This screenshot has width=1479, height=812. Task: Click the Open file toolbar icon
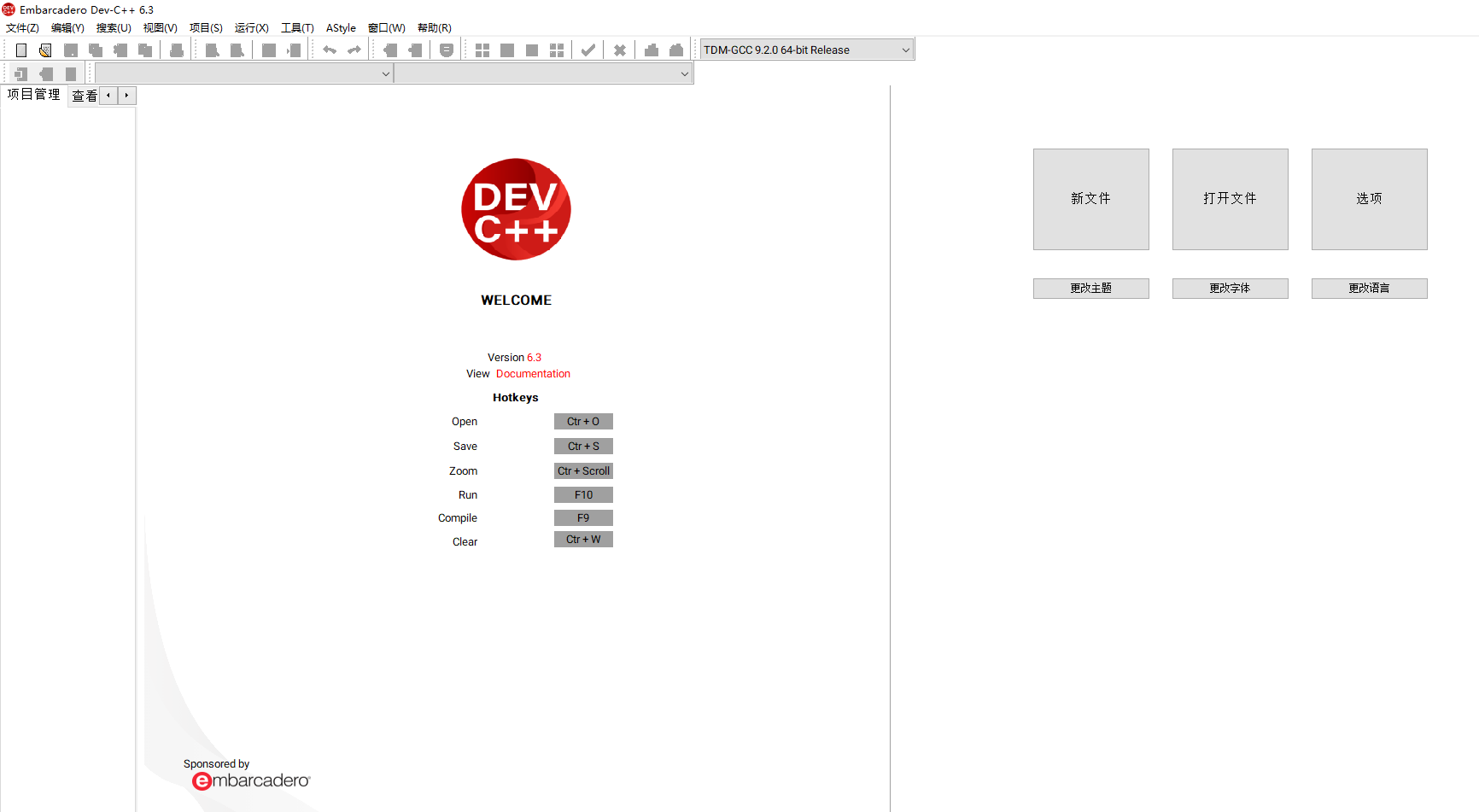(45, 50)
